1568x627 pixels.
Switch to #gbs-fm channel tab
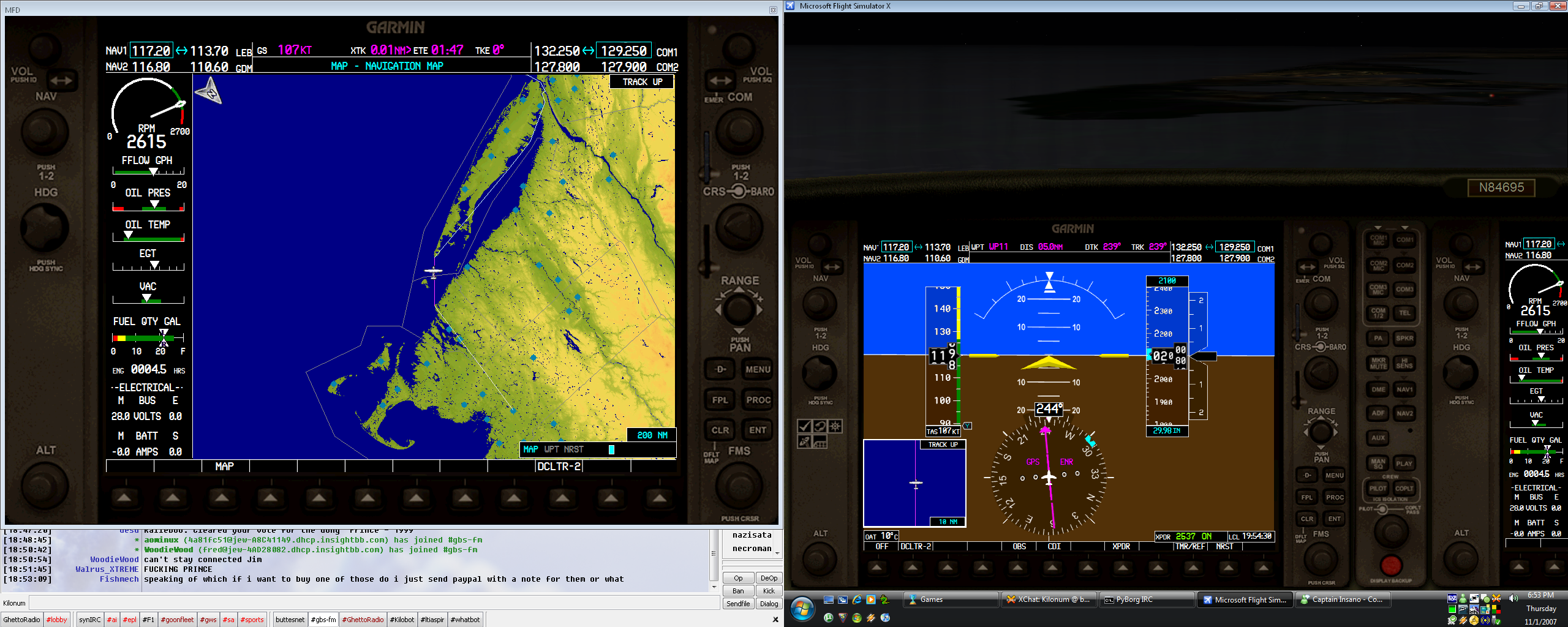pyautogui.click(x=323, y=620)
